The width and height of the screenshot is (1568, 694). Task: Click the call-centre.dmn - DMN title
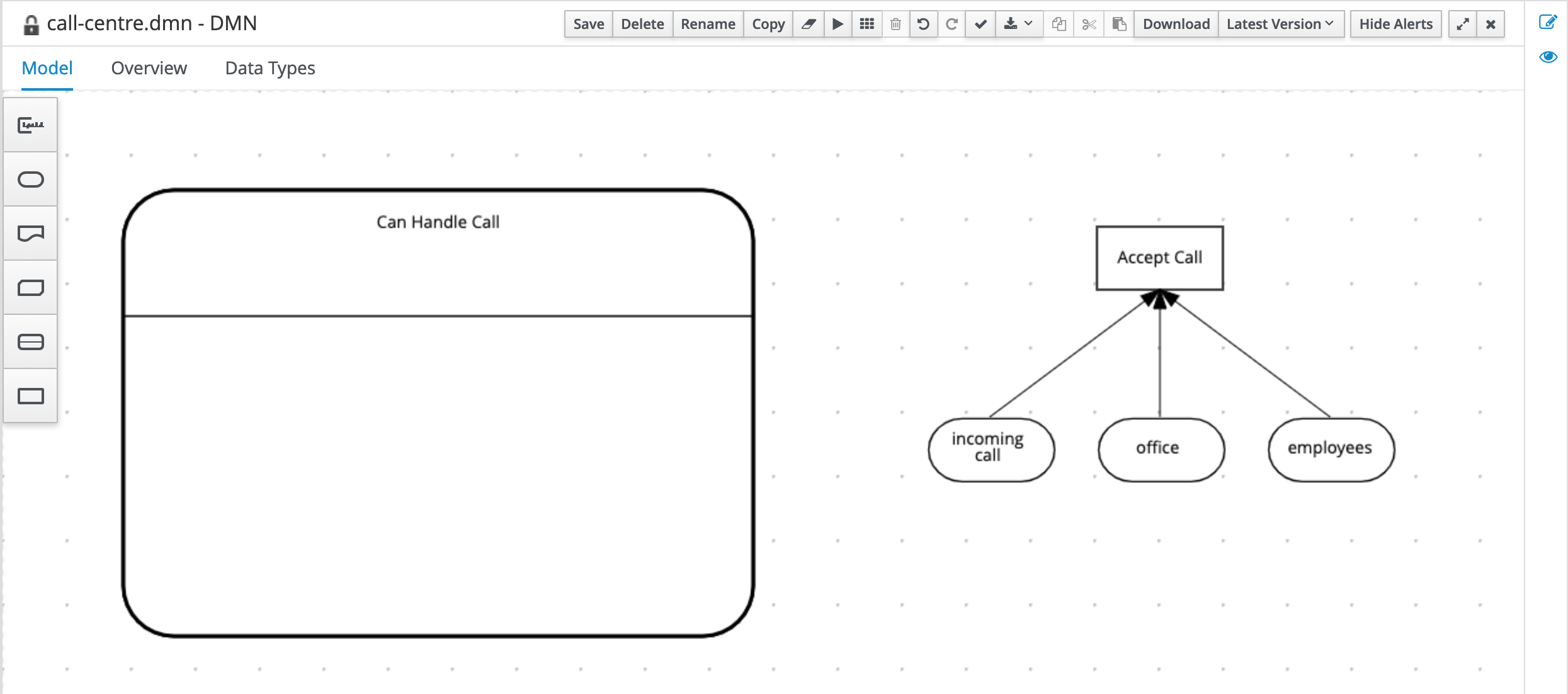(152, 23)
